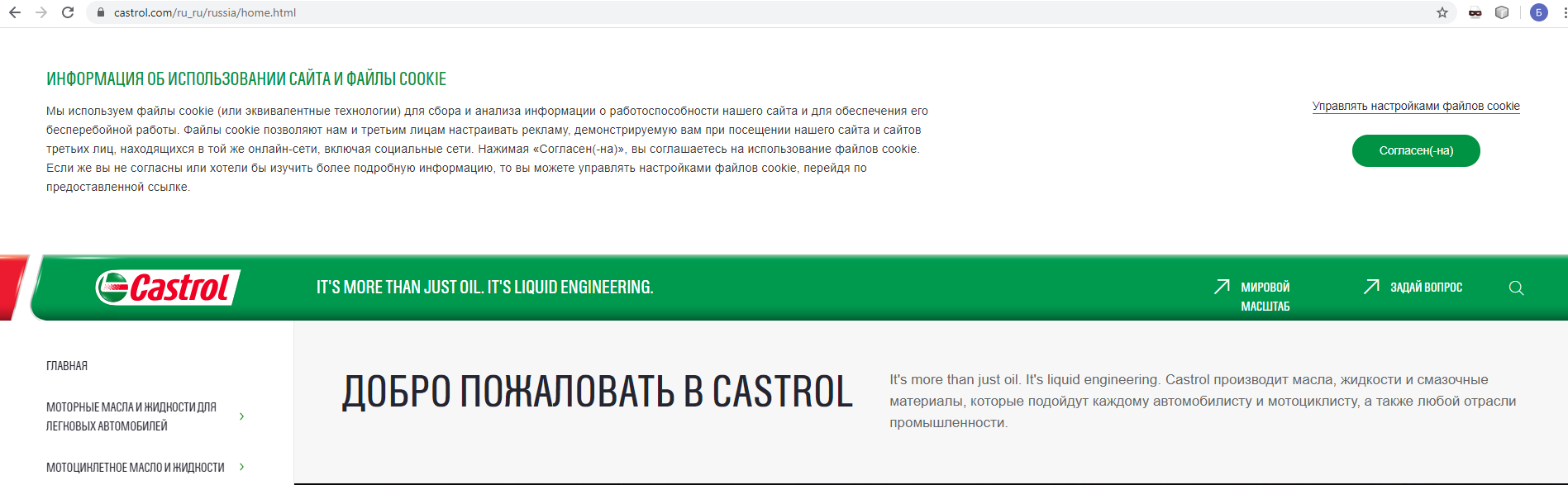Click the Castrol logo

(x=168, y=288)
